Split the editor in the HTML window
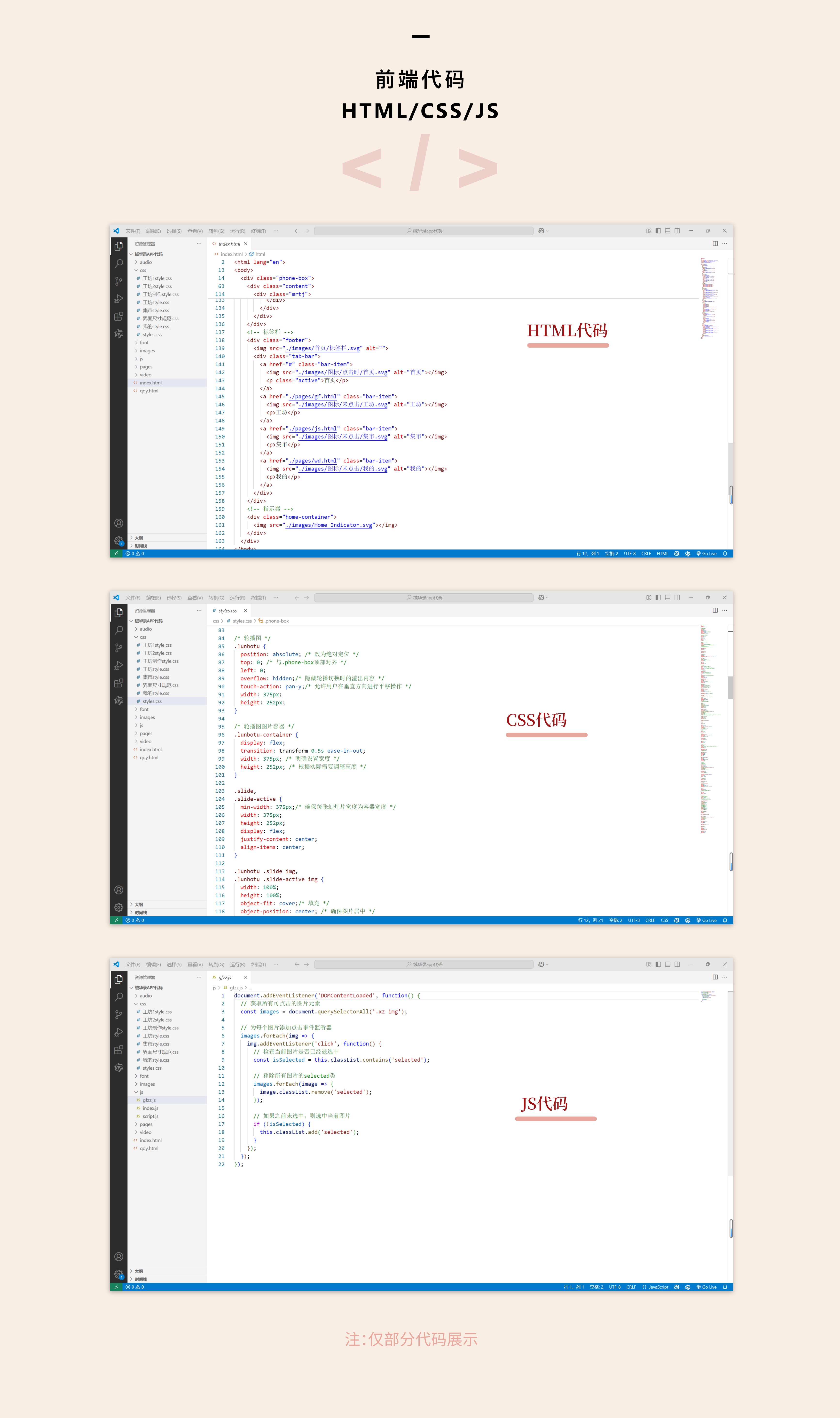Screen dimensions: 840x1418 click(715, 244)
